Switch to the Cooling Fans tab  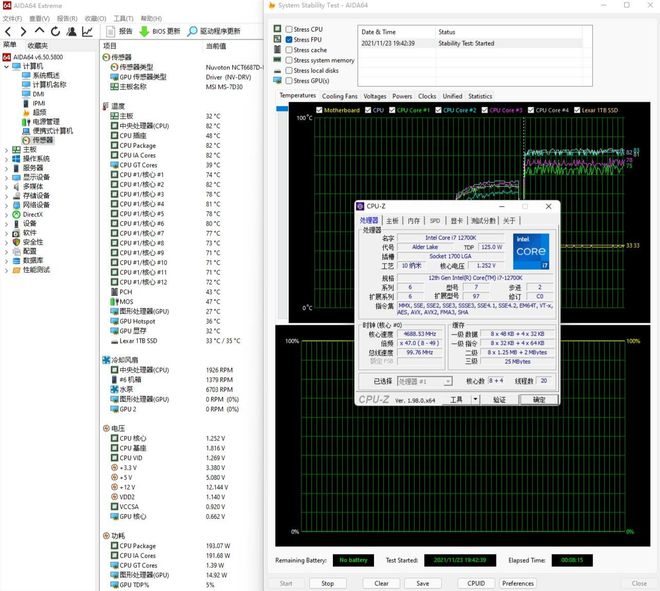pyautogui.click(x=340, y=96)
